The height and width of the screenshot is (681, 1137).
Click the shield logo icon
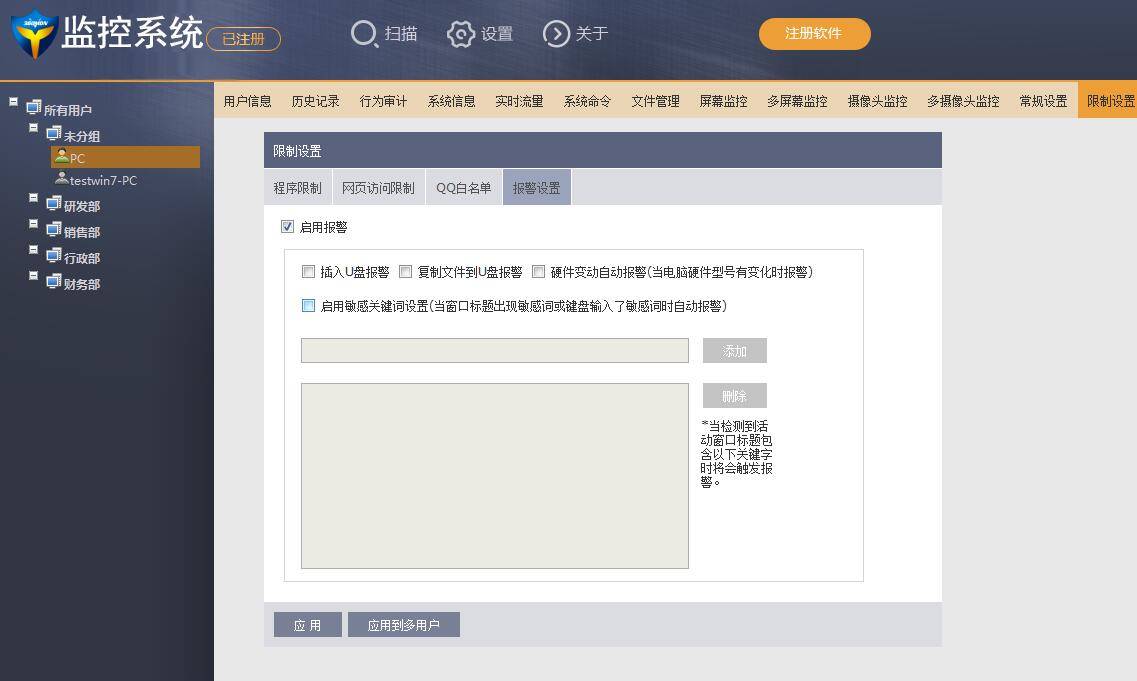point(34,34)
